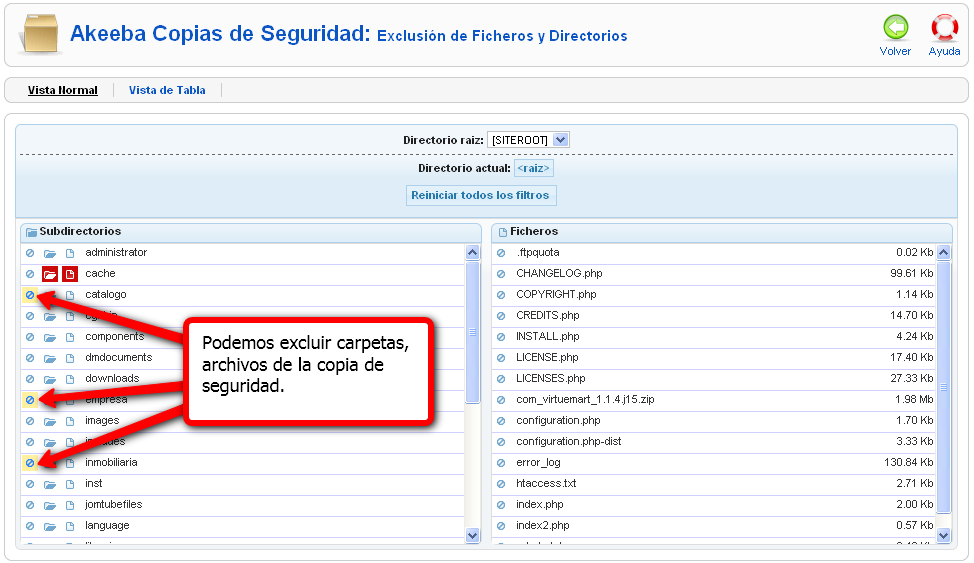
Task: Click the 130.84 Kb size value
Action: [908, 462]
